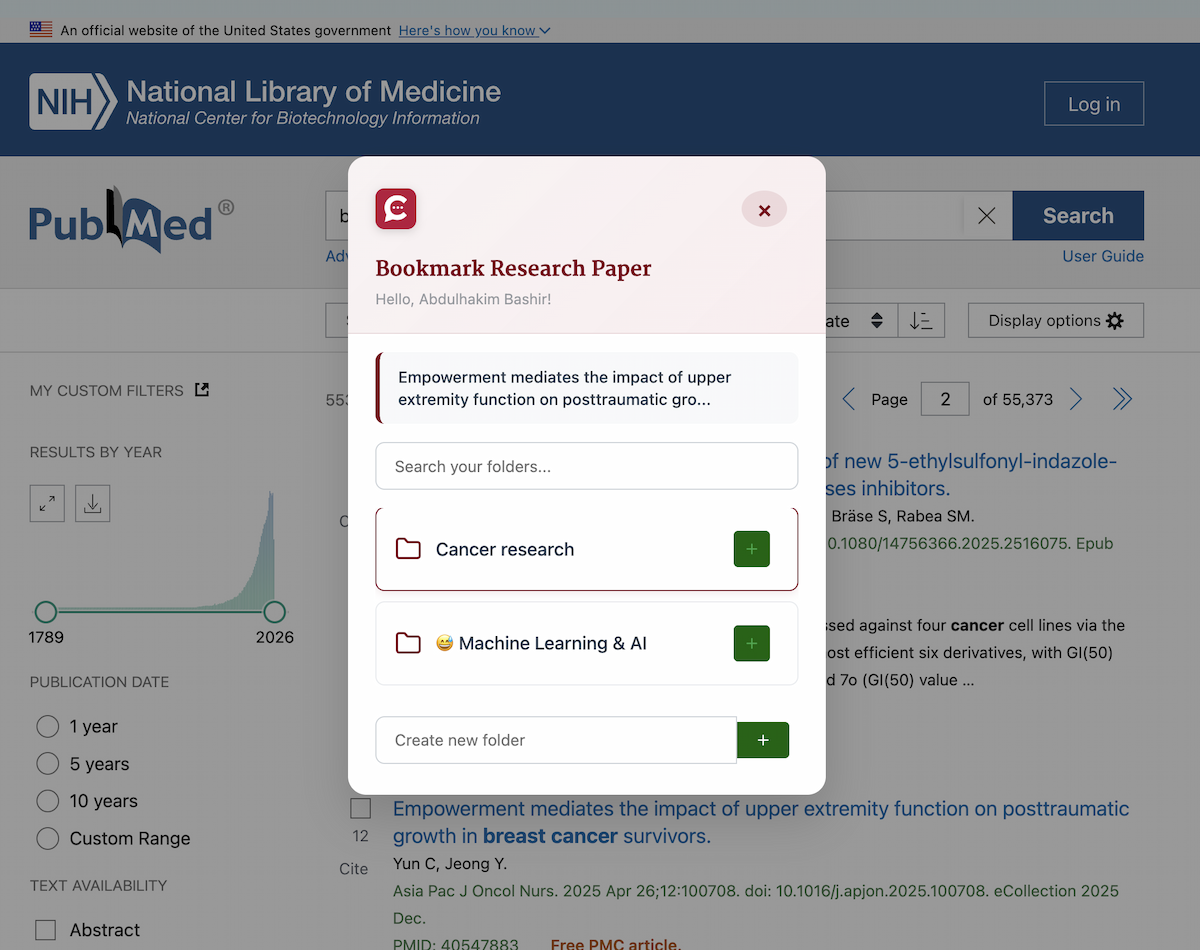Select 1 year publication date
The image size is (1200, 950).
(x=48, y=727)
